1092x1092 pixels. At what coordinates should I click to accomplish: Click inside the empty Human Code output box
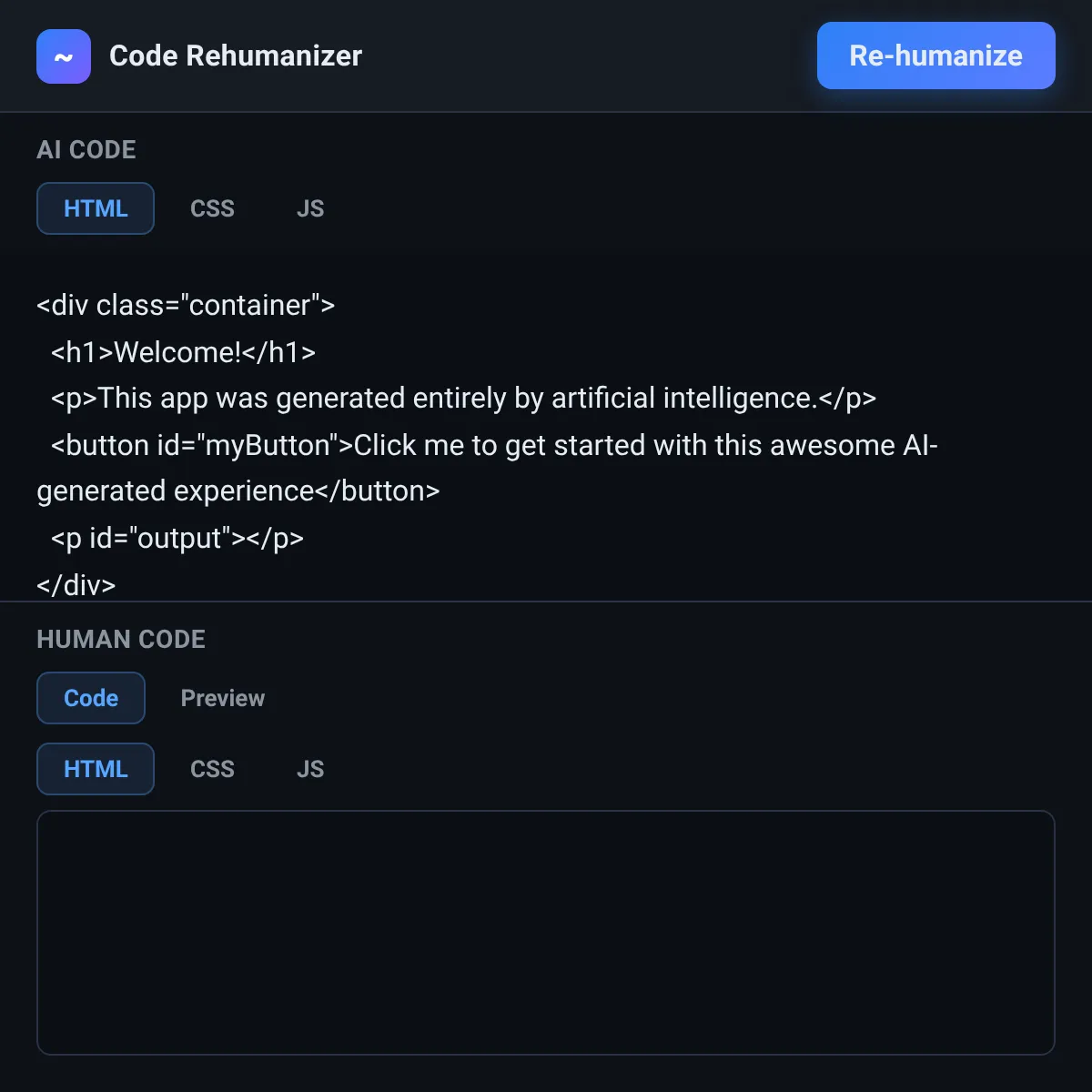click(x=546, y=933)
